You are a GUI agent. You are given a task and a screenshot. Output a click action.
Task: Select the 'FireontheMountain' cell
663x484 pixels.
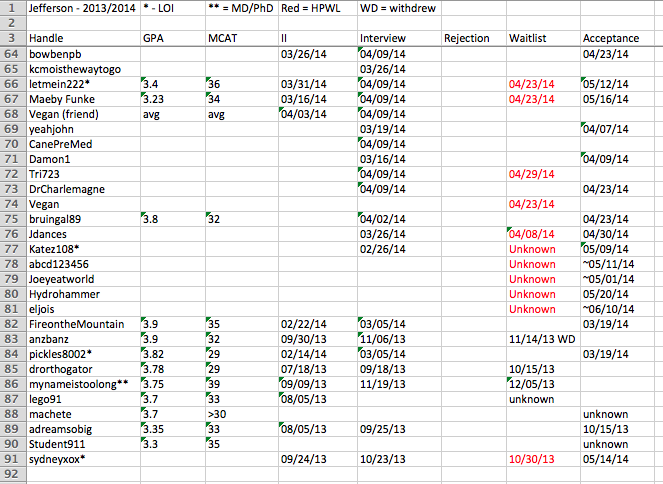(83, 324)
